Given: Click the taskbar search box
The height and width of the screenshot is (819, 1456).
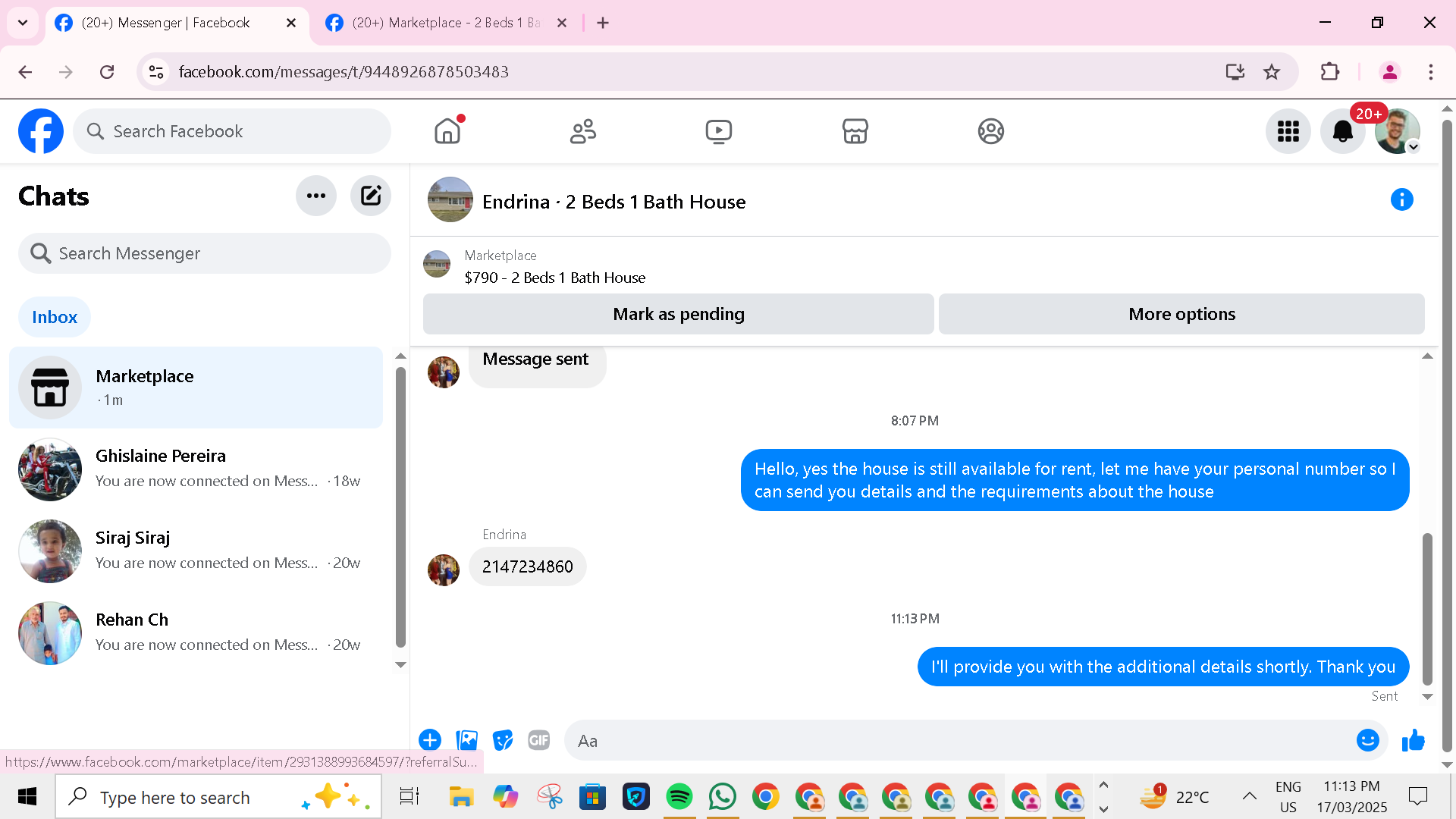Looking at the screenshot, I should [218, 797].
